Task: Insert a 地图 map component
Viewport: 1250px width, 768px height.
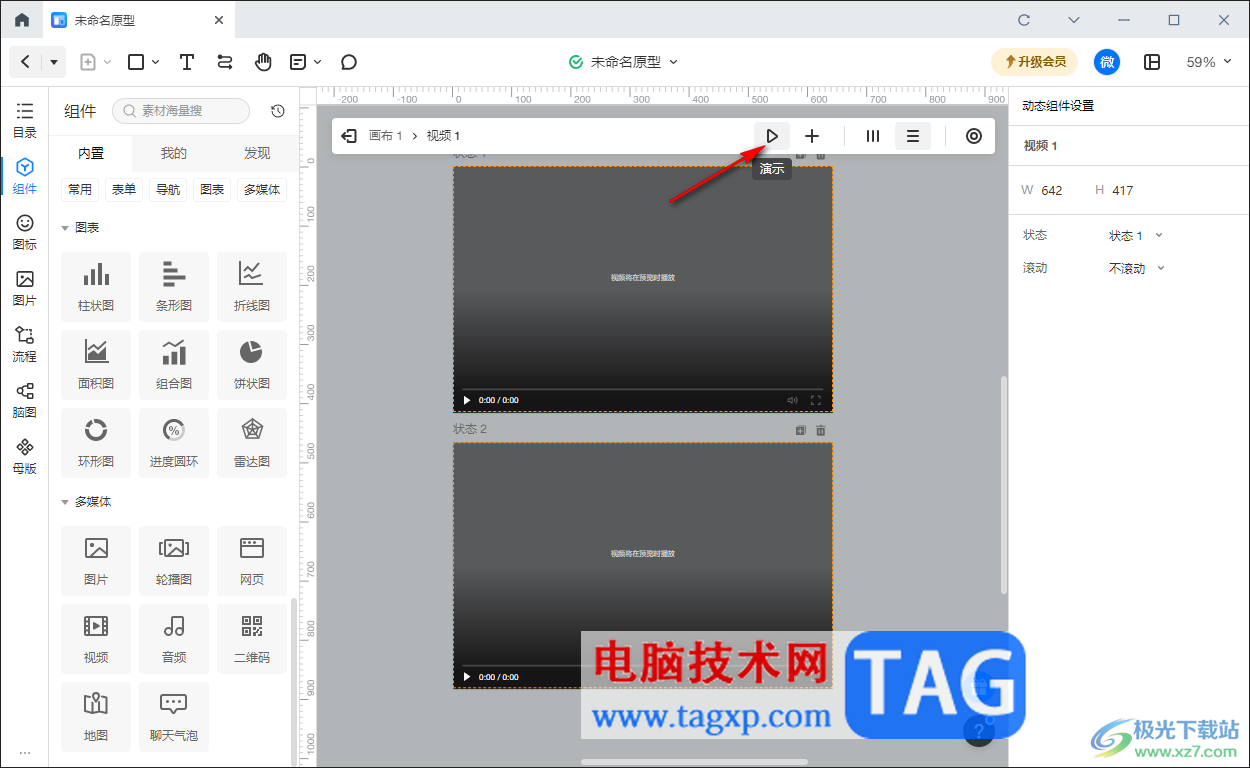Action: pos(96,717)
